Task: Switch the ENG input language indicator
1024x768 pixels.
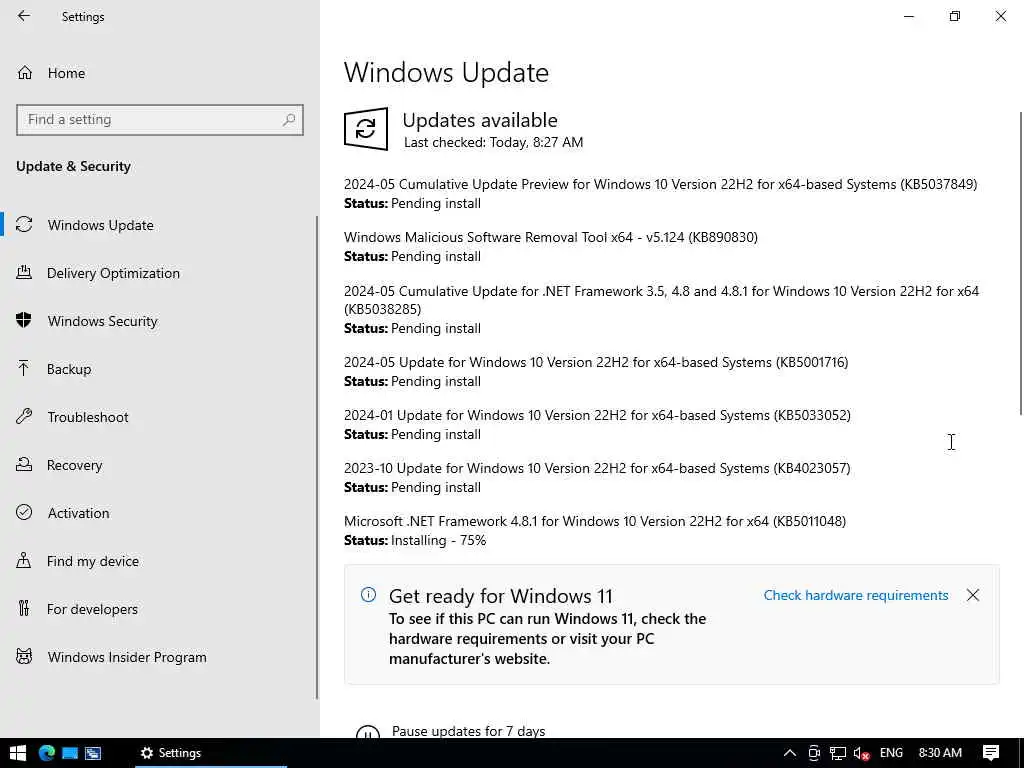Action: pyautogui.click(x=891, y=753)
